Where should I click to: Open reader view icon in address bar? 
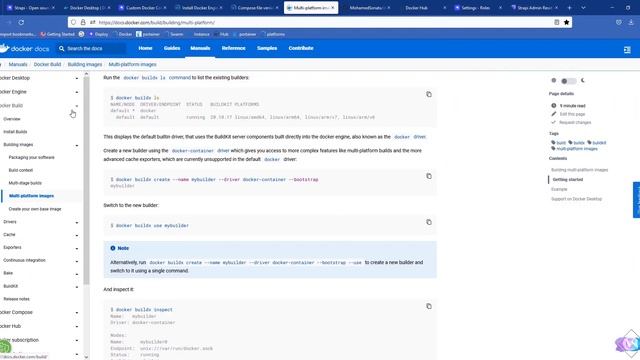[x=556, y=22]
